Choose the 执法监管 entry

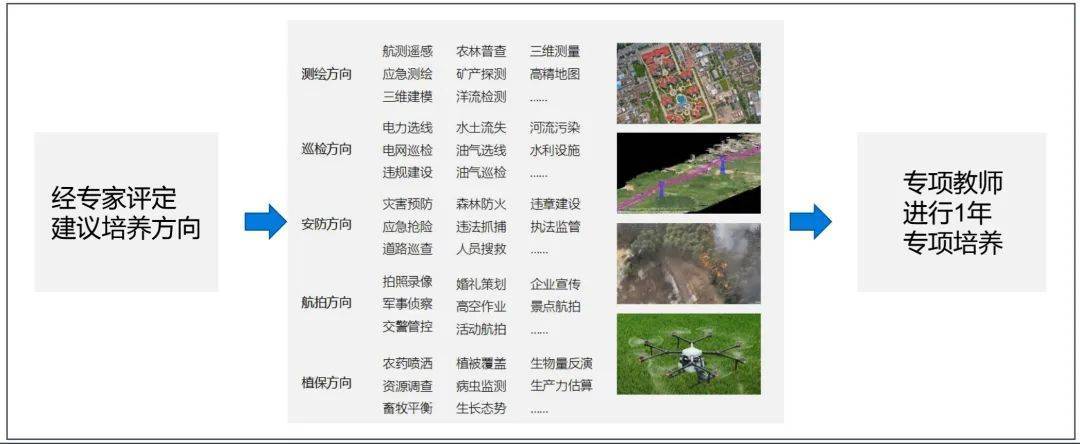coord(555,226)
